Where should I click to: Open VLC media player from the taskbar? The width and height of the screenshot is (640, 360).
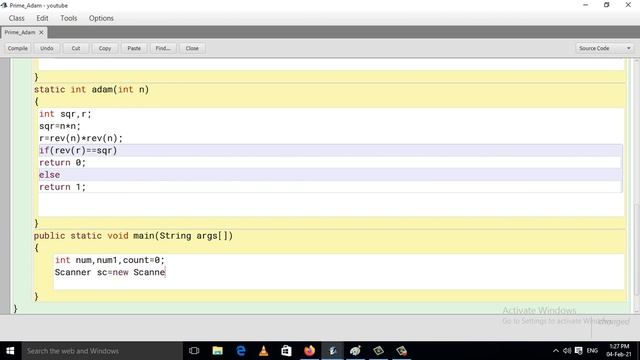264,351
